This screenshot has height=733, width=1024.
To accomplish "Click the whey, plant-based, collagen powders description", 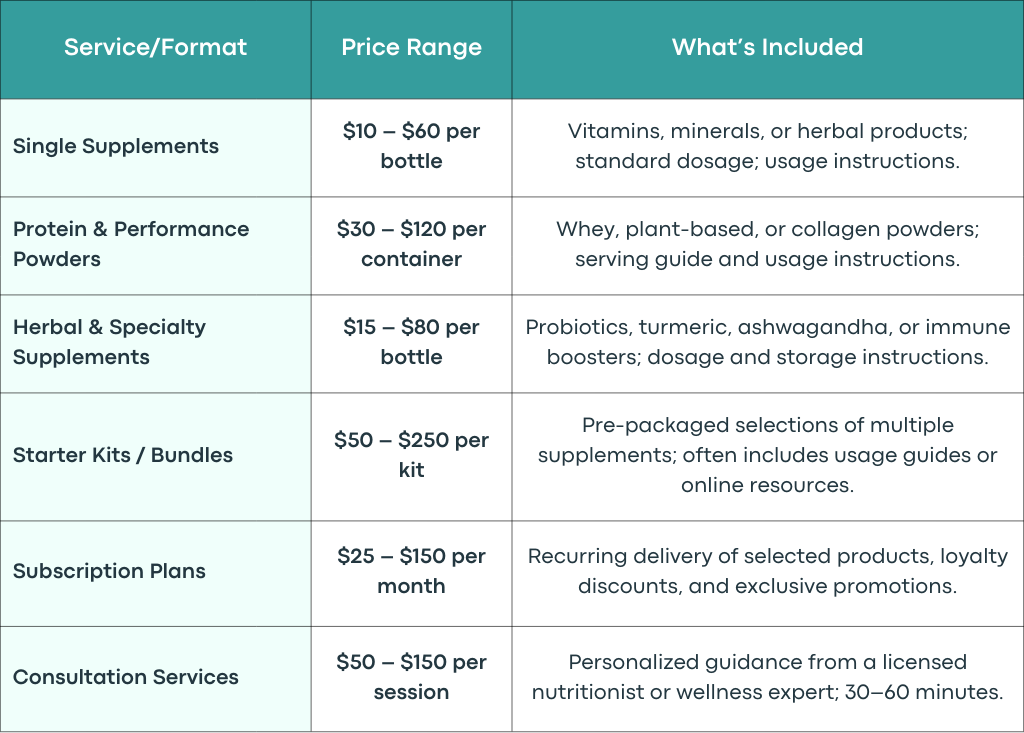I will pyautogui.click(x=767, y=244).
